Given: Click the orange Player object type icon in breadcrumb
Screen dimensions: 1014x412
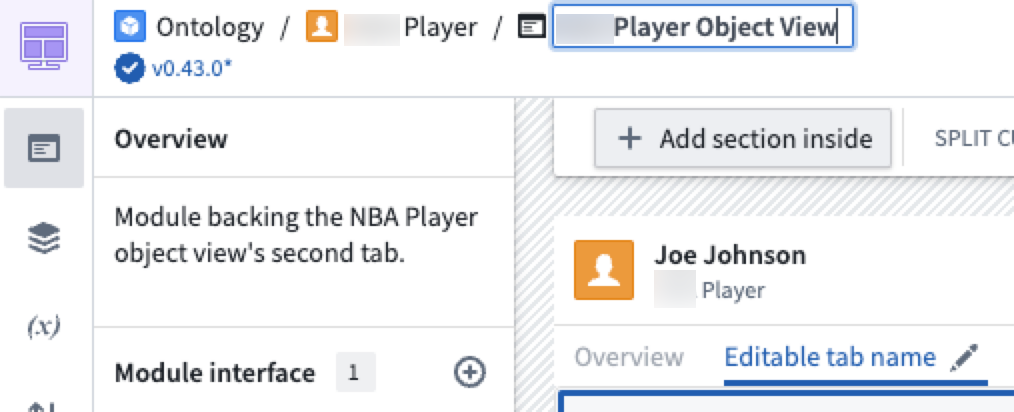Looking at the screenshot, I should click(322, 27).
